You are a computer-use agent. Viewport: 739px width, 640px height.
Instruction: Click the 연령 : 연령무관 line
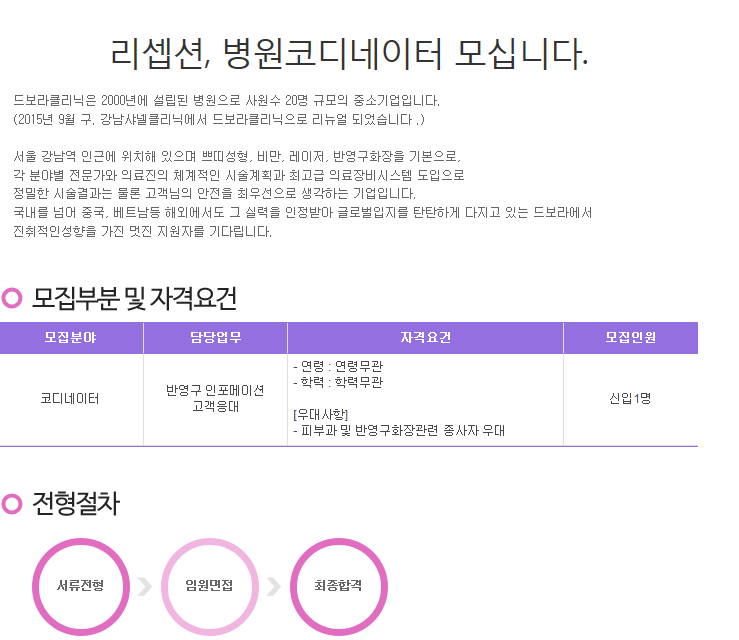(x=338, y=366)
